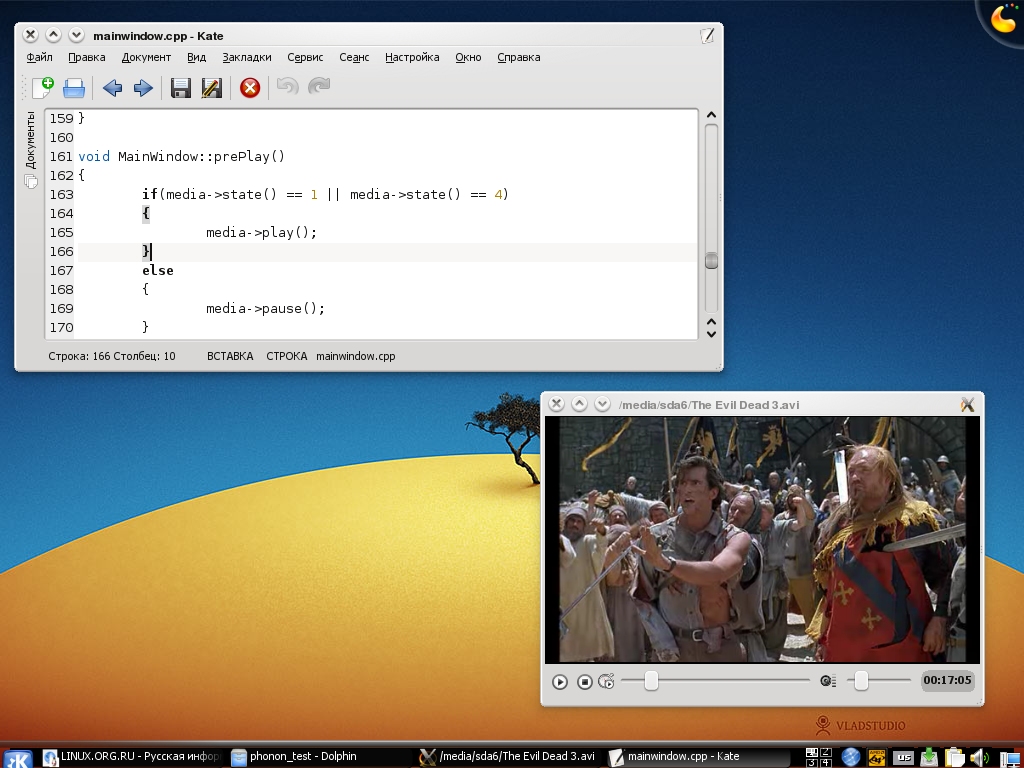
Task: Mute audio with the speaker icon in player
Action: [x=828, y=681]
